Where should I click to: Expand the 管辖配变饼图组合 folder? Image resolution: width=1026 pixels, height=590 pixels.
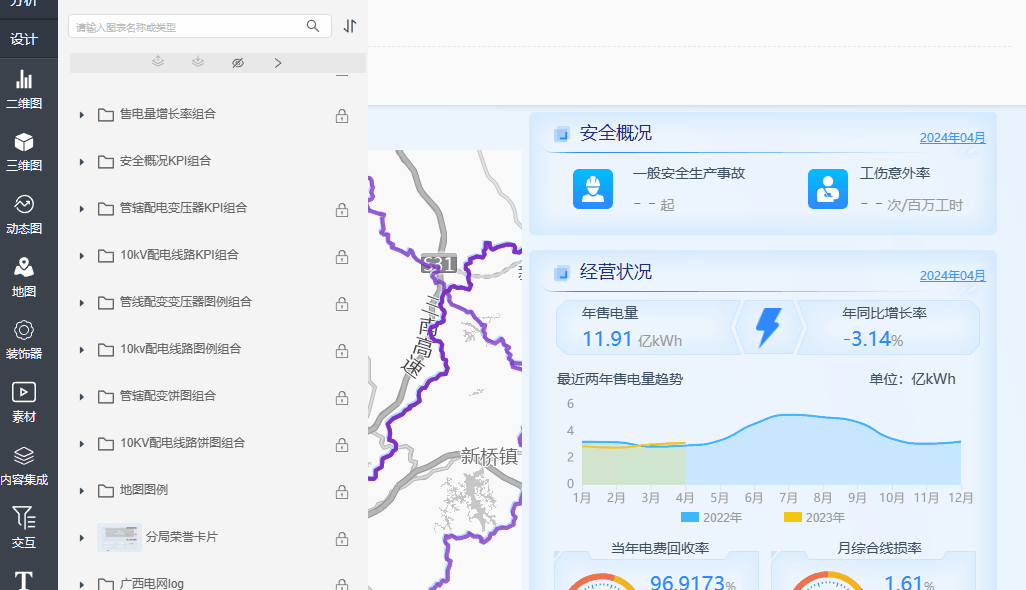(x=81, y=397)
